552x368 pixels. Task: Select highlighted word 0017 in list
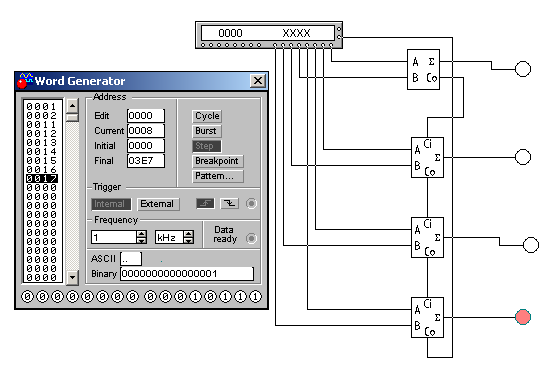click(42, 179)
